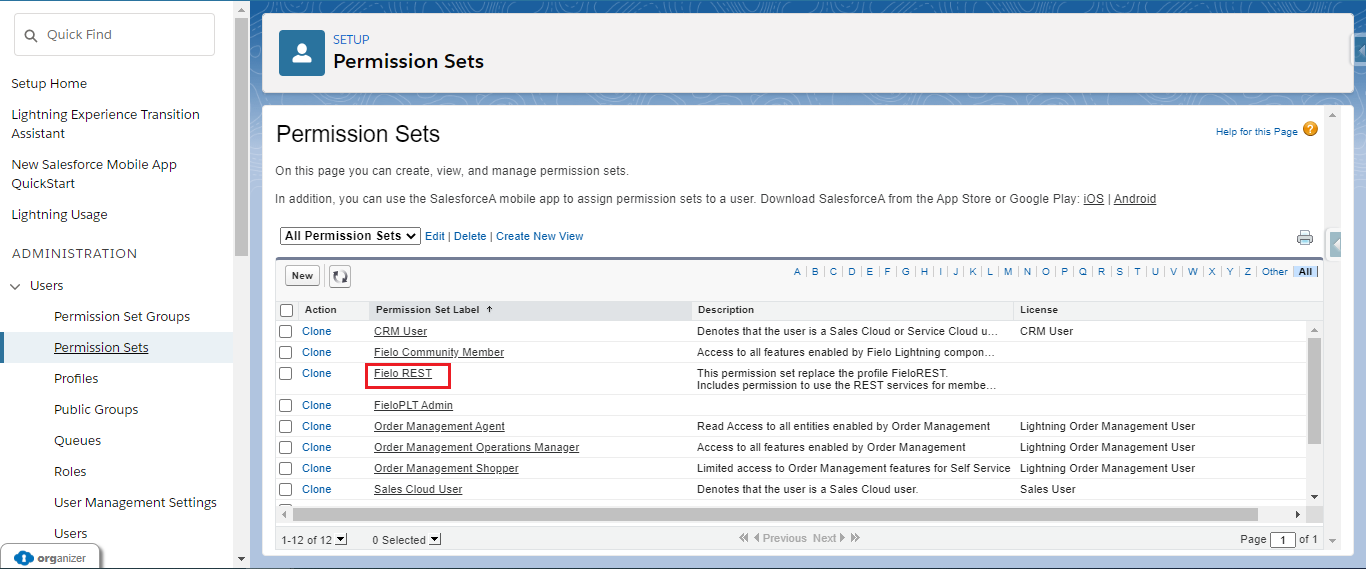
Task: Check the Fielo REST row checkbox
Action: pos(286,373)
